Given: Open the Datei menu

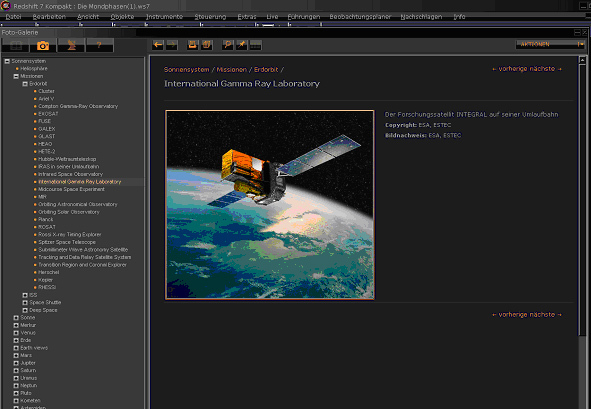Looking at the screenshot, I should click(14, 17).
